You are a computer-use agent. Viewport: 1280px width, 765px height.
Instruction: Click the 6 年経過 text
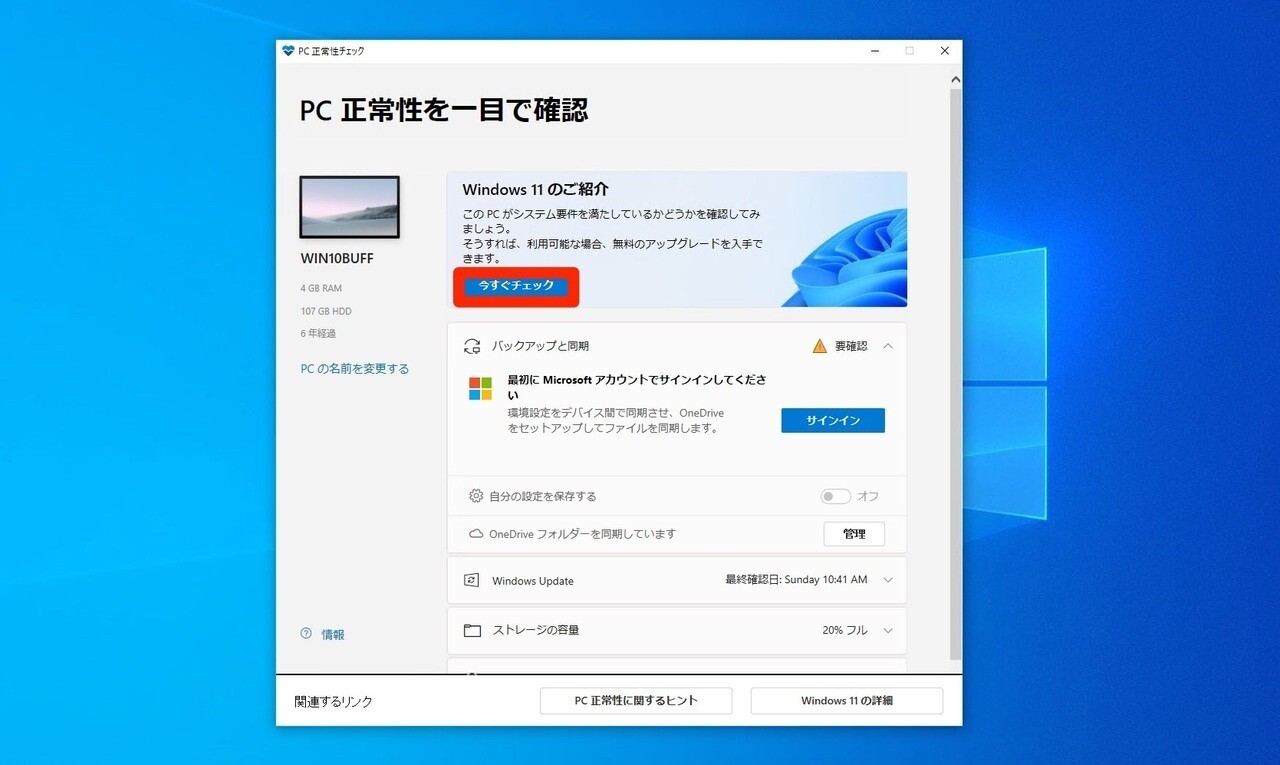[x=320, y=333]
